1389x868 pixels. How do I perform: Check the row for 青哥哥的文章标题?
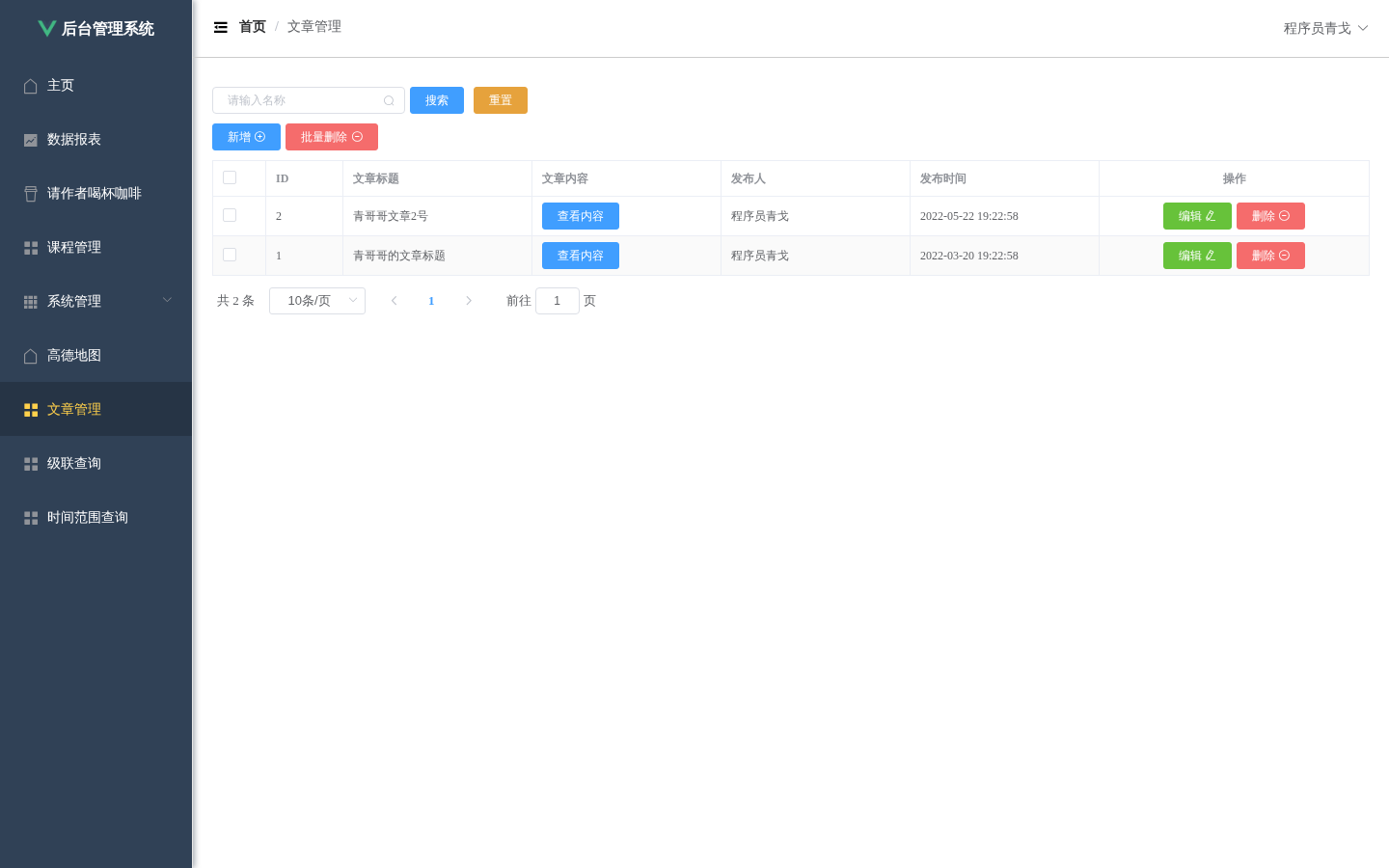coord(230,255)
